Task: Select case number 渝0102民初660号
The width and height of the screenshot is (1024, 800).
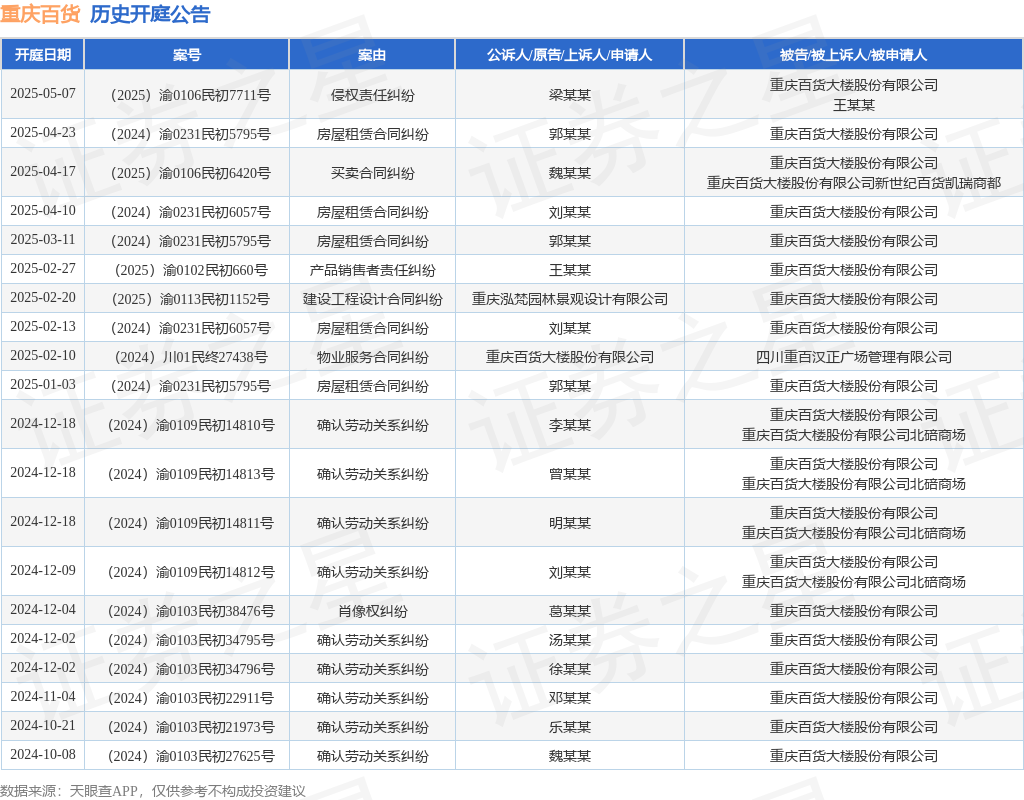Action: pyautogui.click(x=190, y=270)
